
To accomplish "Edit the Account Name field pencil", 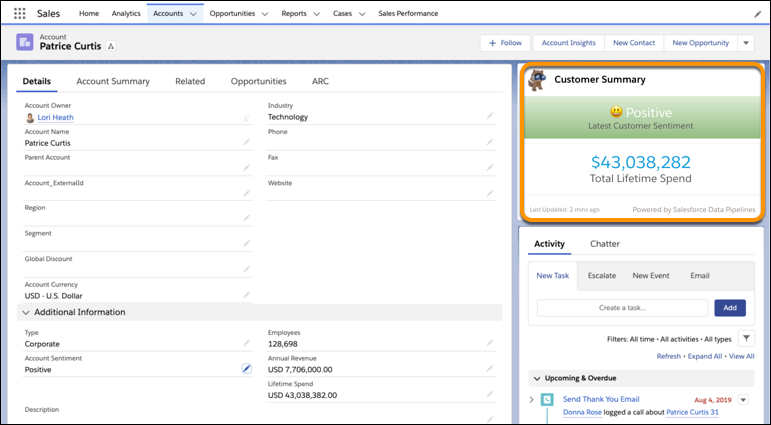I will click(246, 142).
